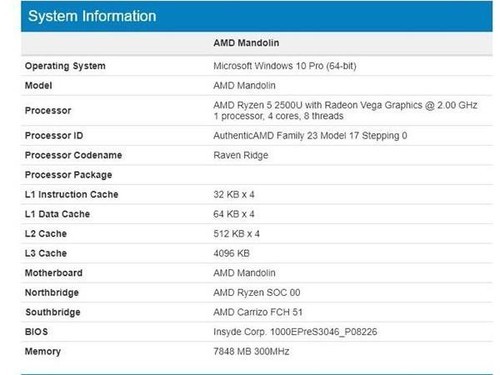
Task: Click the Southbridge row label
Action: 53,313
